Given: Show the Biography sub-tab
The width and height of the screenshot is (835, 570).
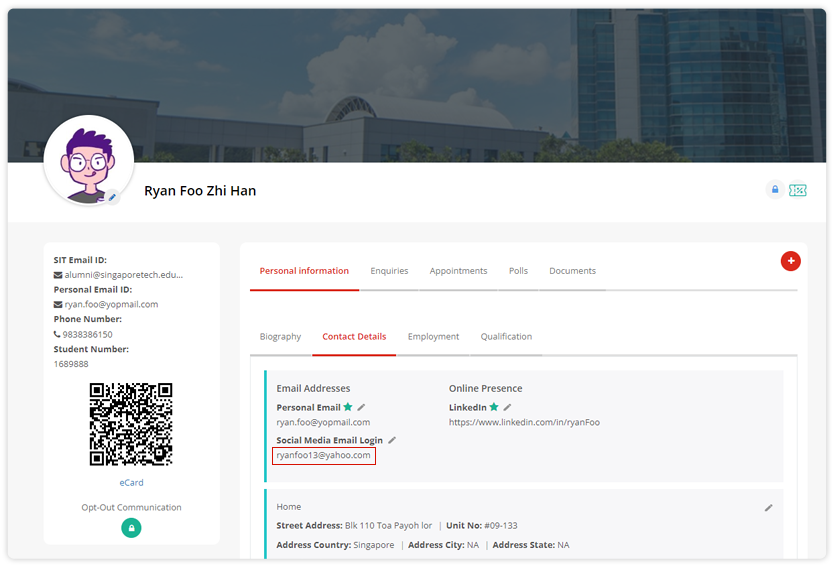Looking at the screenshot, I should 280,337.
